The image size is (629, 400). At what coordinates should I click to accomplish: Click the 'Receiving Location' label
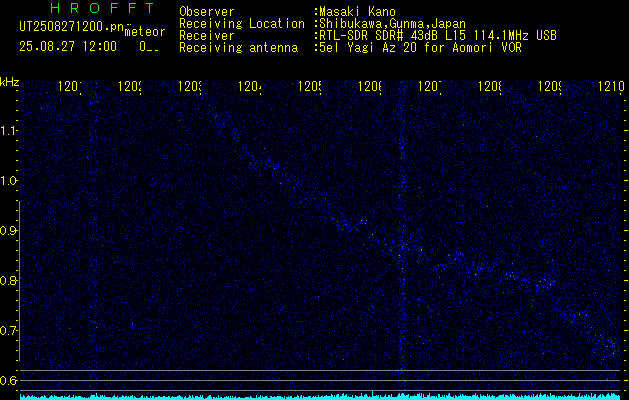[242, 24]
